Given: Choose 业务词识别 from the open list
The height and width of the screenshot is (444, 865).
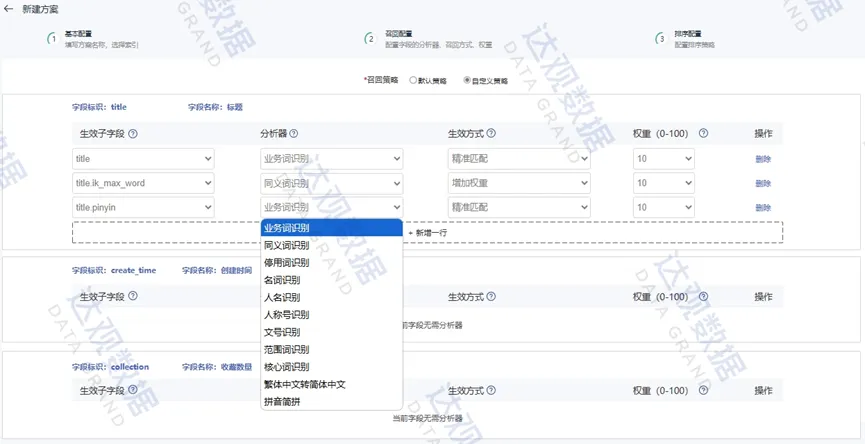Looking at the screenshot, I should point(332,227).
